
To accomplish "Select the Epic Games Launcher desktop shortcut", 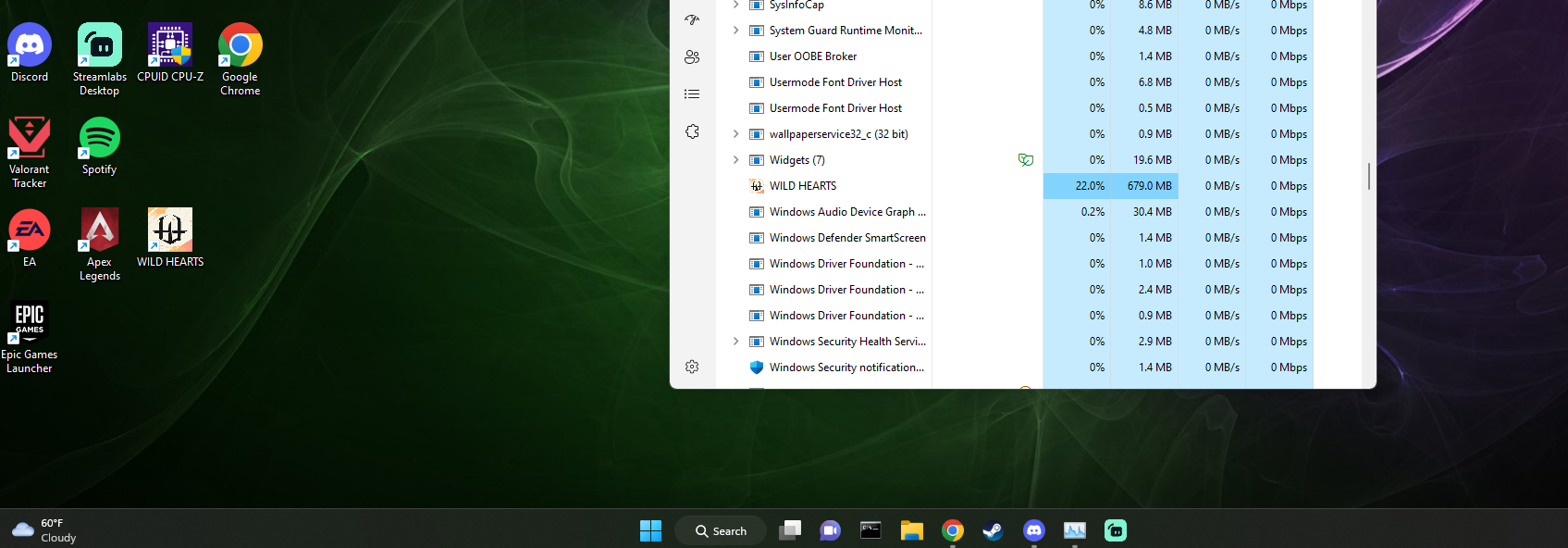I will point(30,337).
